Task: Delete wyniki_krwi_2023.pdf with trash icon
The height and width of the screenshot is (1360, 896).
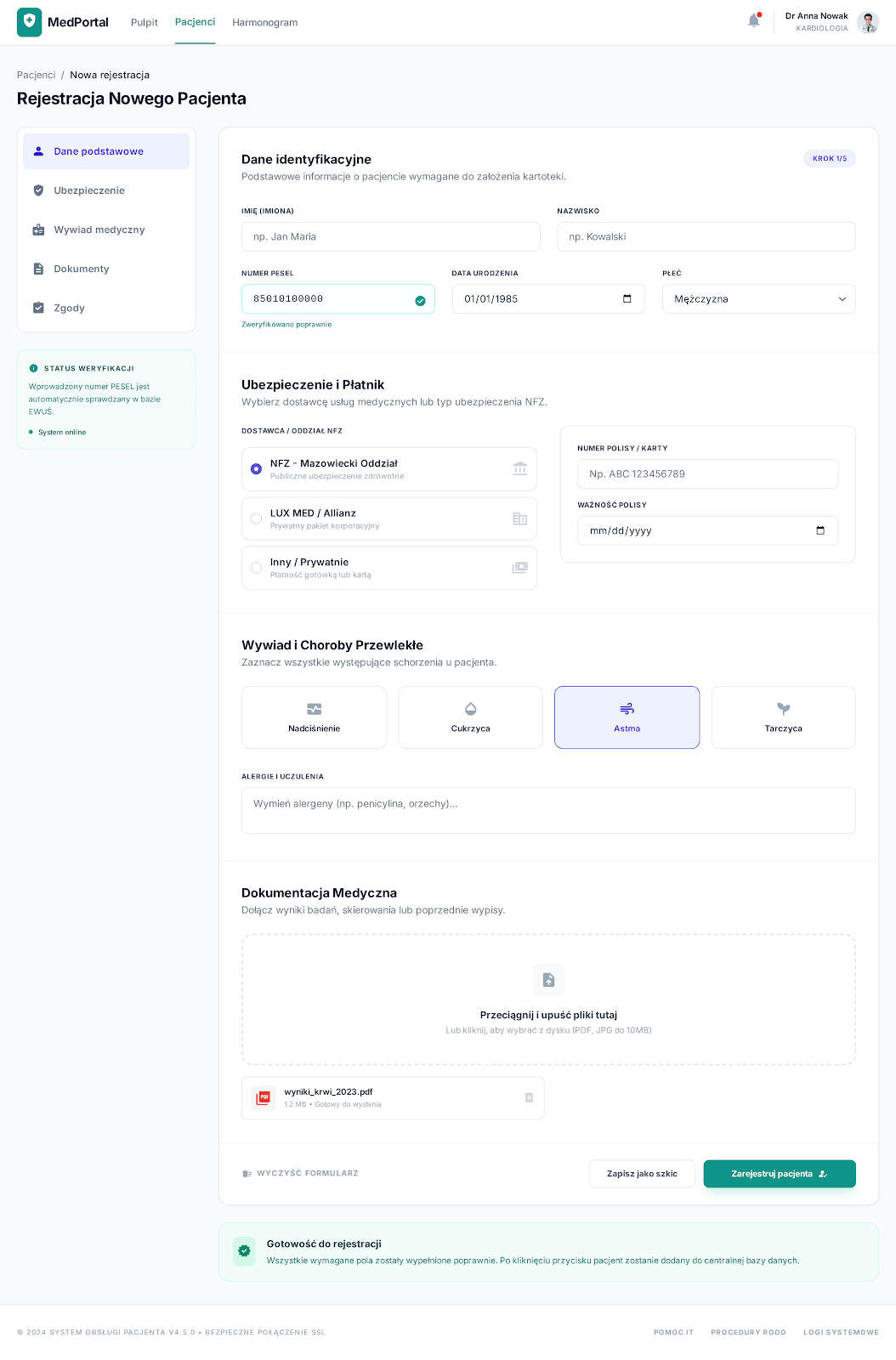Action: (x=529, y=1097)
